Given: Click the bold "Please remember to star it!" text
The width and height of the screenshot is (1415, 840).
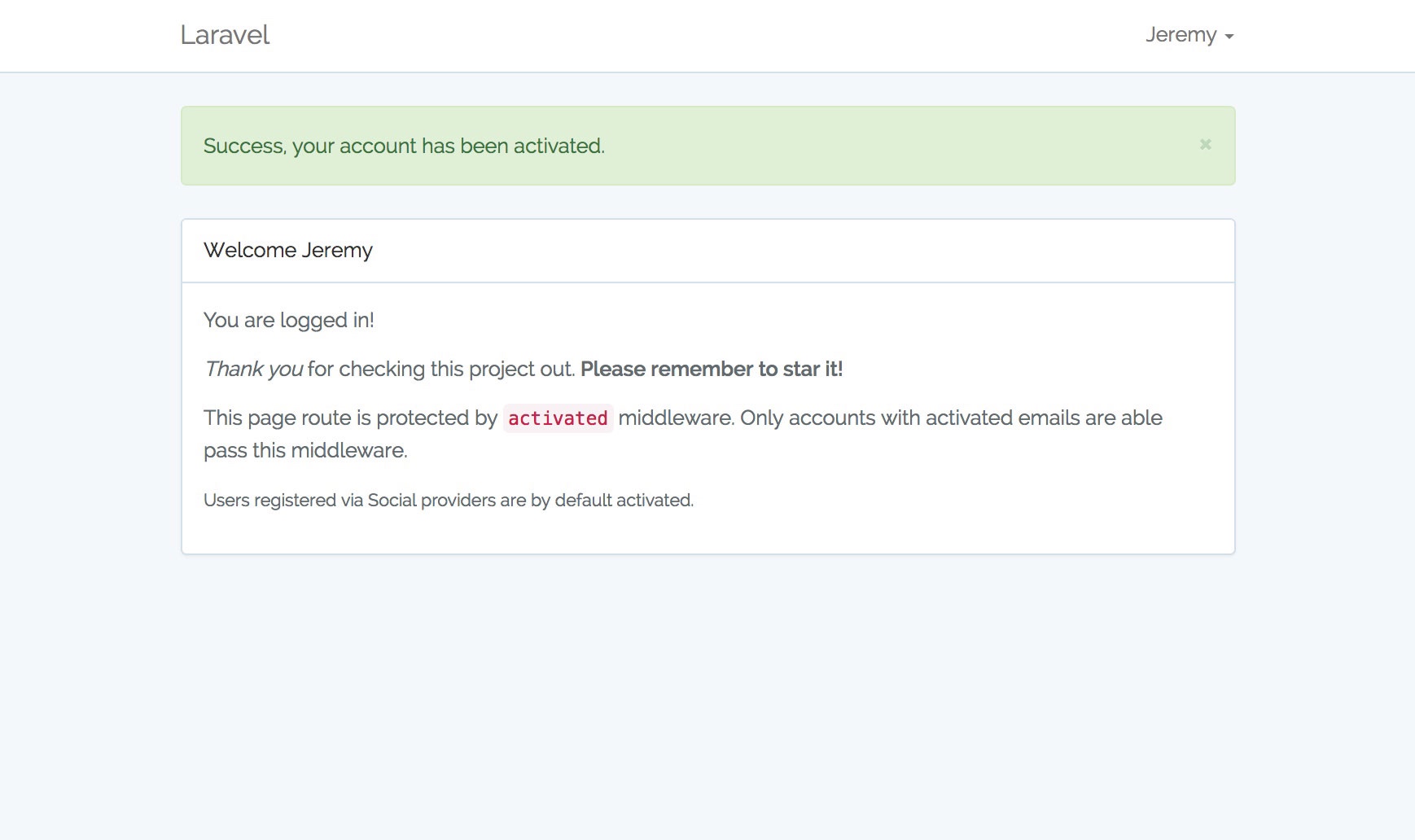Looking at the screenshot, I should (x=712, y=369).
